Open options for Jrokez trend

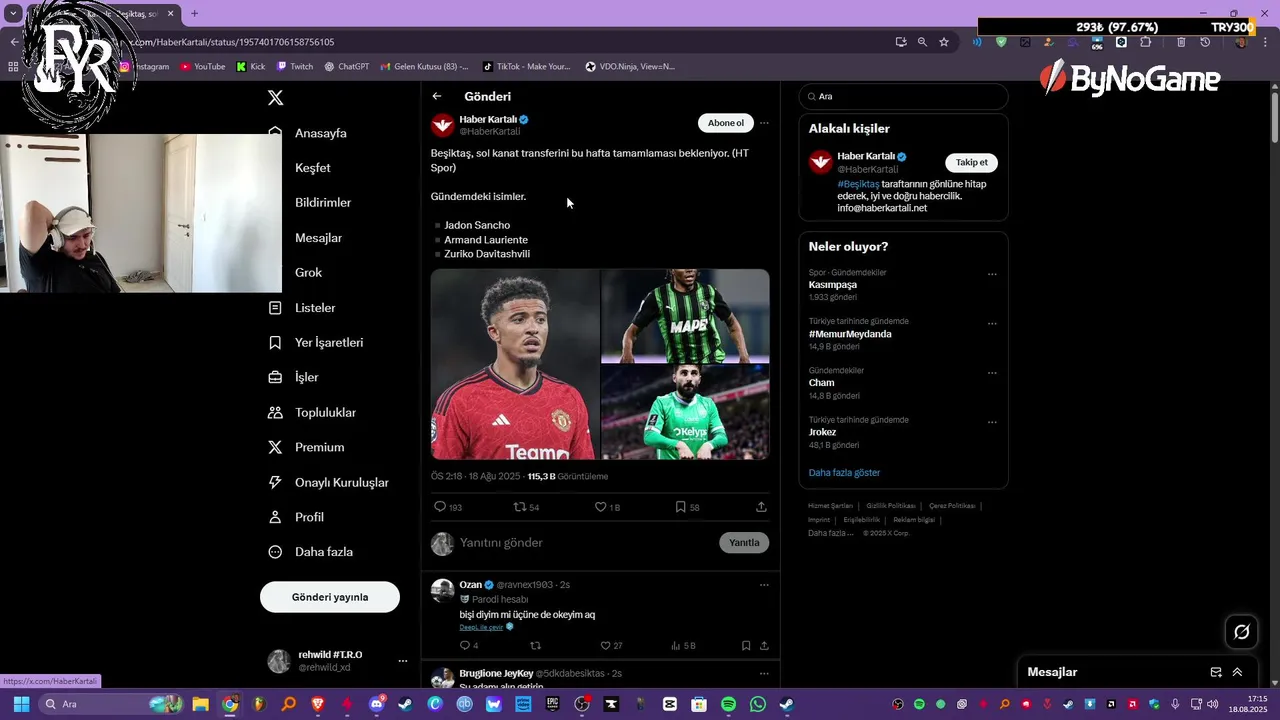click(992, 422)
